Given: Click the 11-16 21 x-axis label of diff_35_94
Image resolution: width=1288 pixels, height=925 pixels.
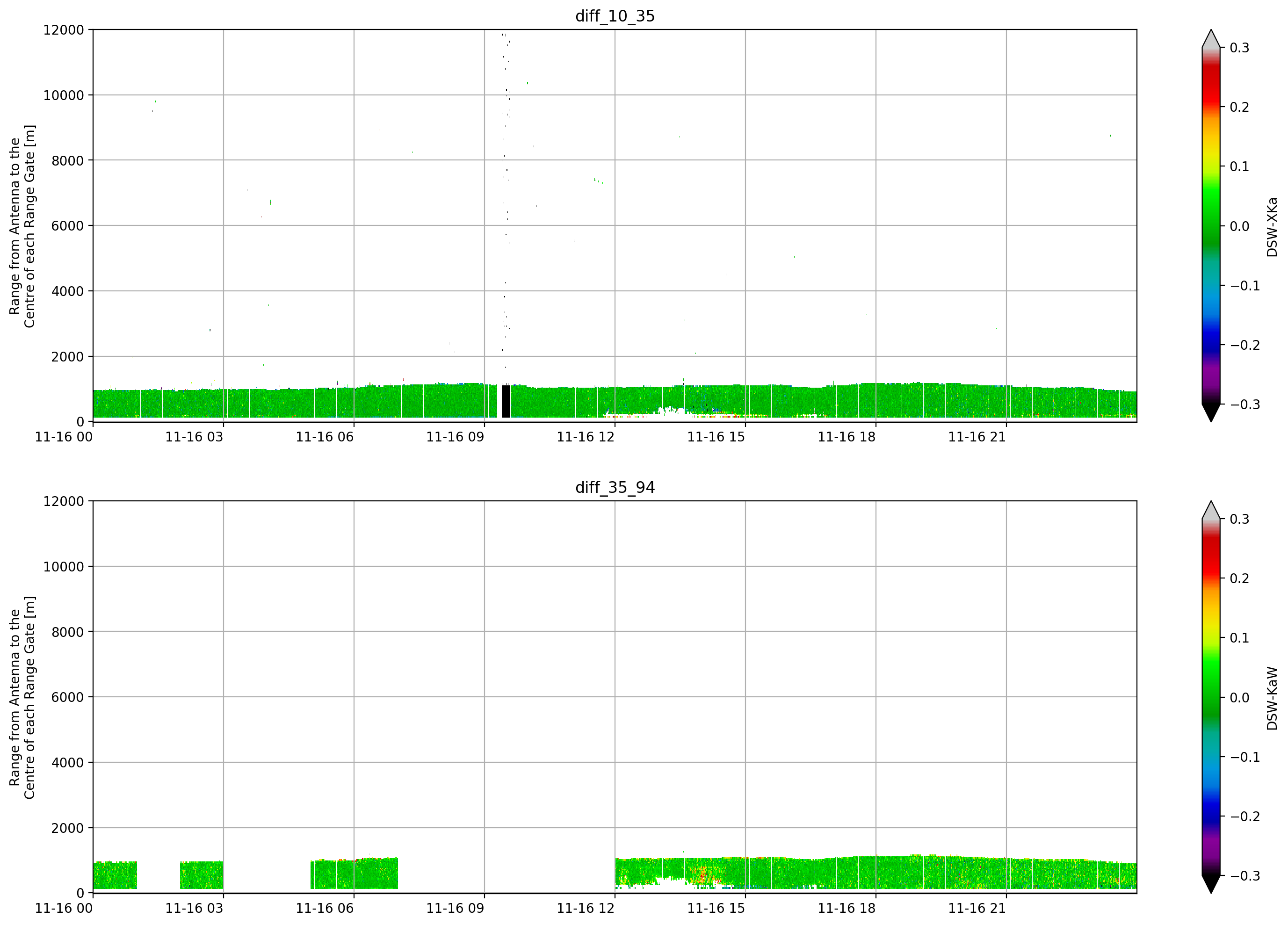Looking at the screenshot, I should pos(977,909).
